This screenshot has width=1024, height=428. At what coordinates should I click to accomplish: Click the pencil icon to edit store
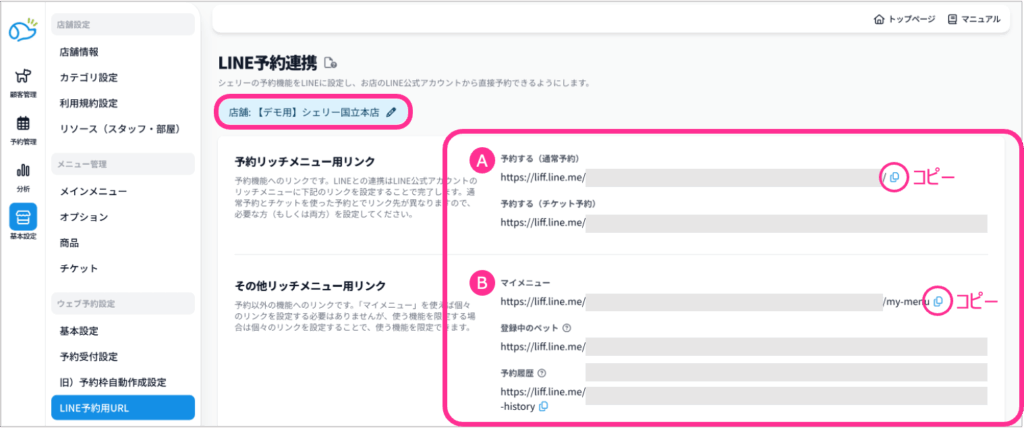pyautogui.click(x=391, y=112)
